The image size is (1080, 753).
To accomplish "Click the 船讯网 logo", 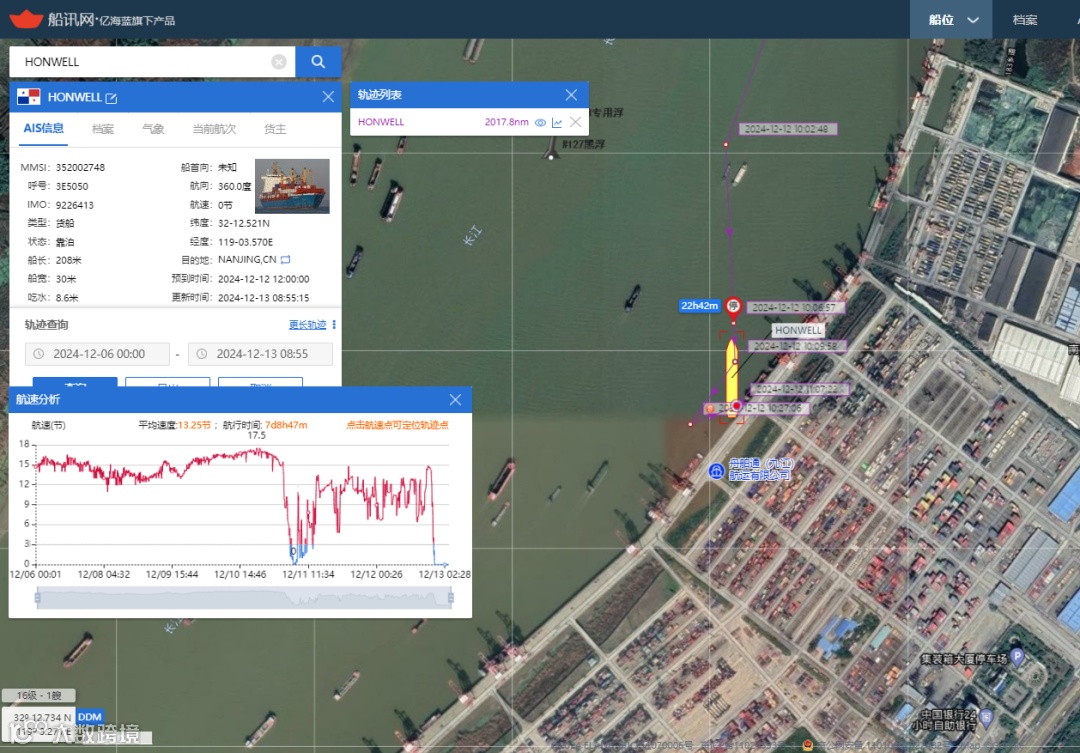I will pos(92,19).
